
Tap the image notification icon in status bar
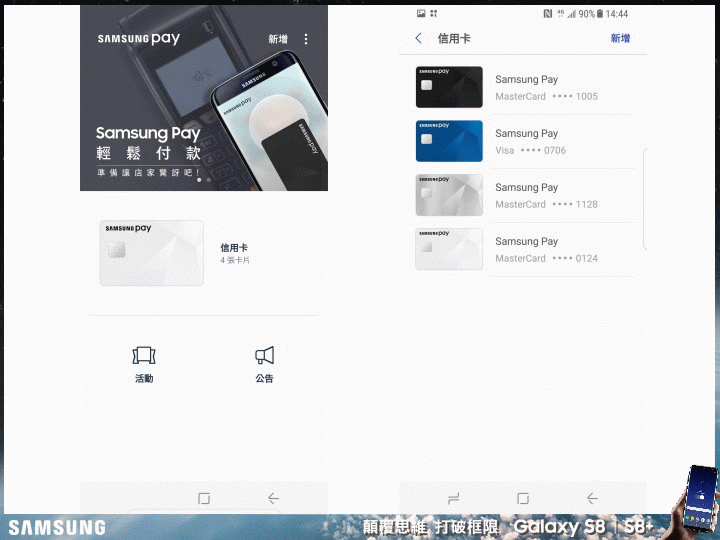coord(421,13)
